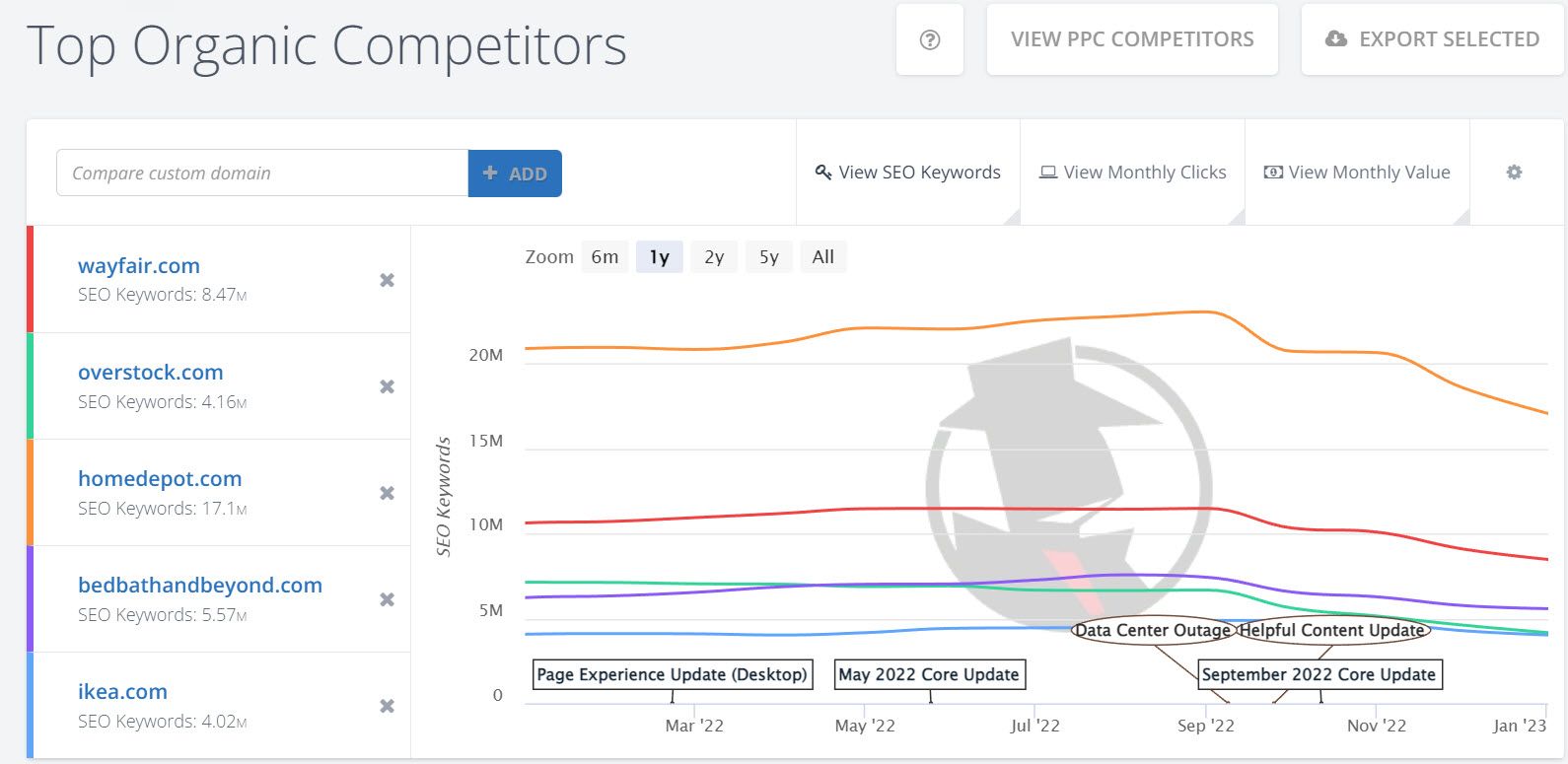This screenshot has width=1568, height=764.
Task: Remove homedepot.com with its X icon
Action: tap(387, 493)
